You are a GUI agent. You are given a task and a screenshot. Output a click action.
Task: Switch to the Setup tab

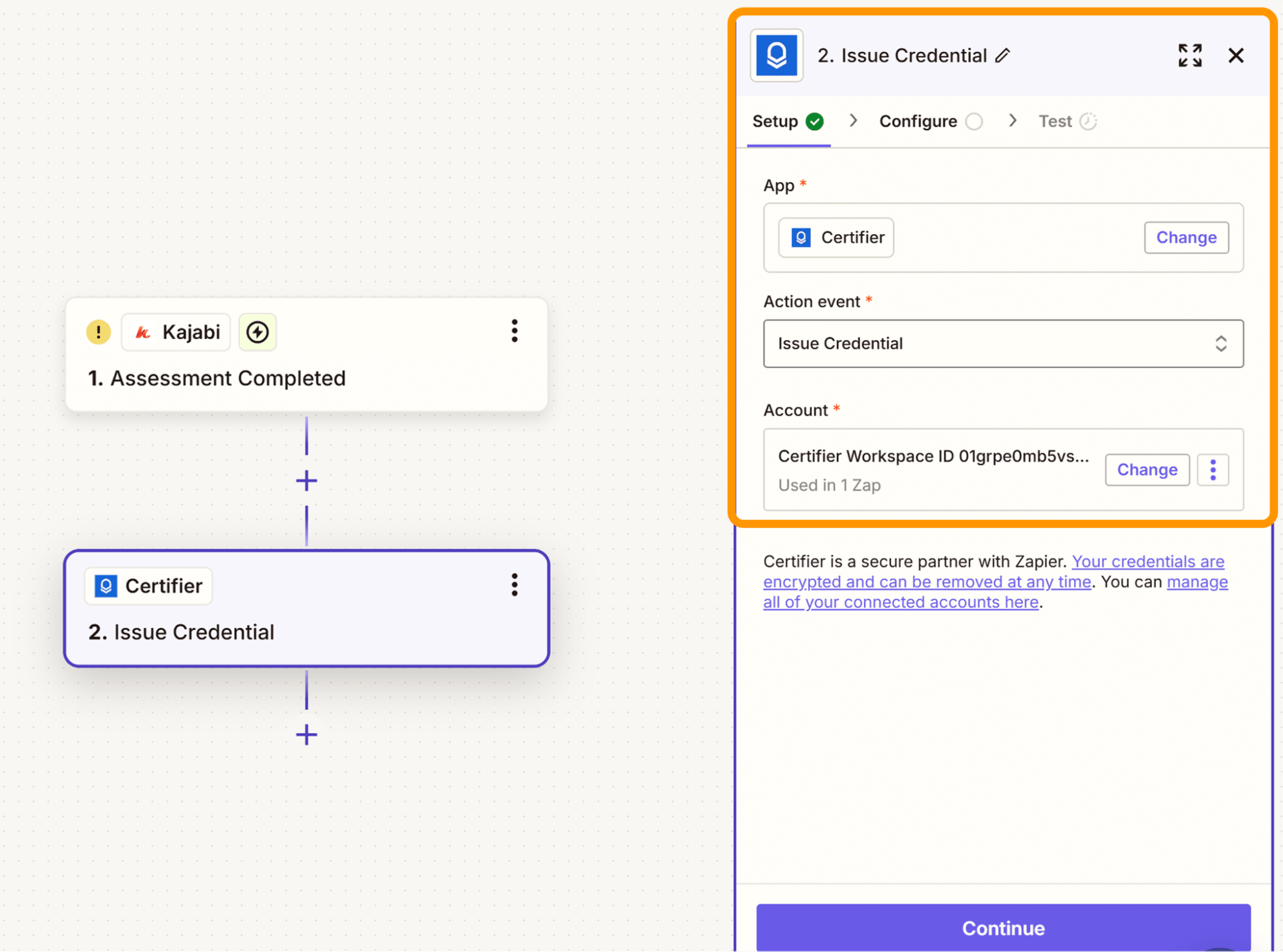788,121
